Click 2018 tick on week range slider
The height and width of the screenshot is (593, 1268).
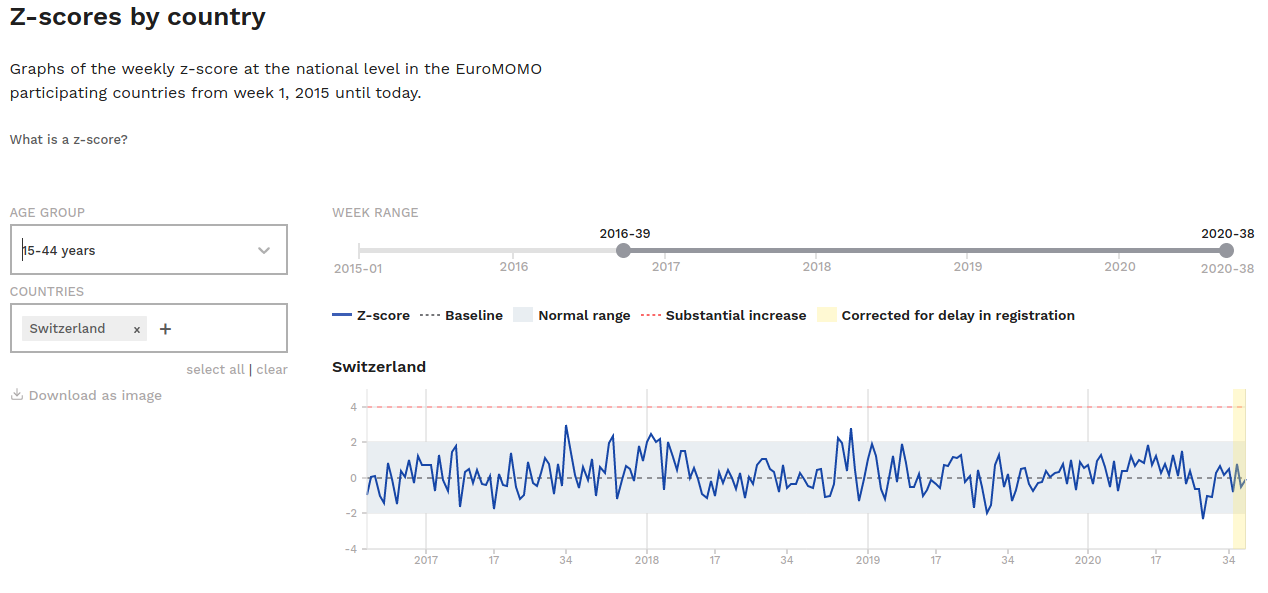point(817,267)
